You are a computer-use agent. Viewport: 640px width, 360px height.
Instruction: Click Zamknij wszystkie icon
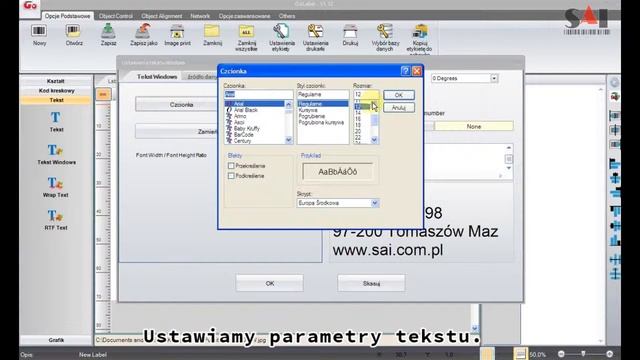coord(247,31)
